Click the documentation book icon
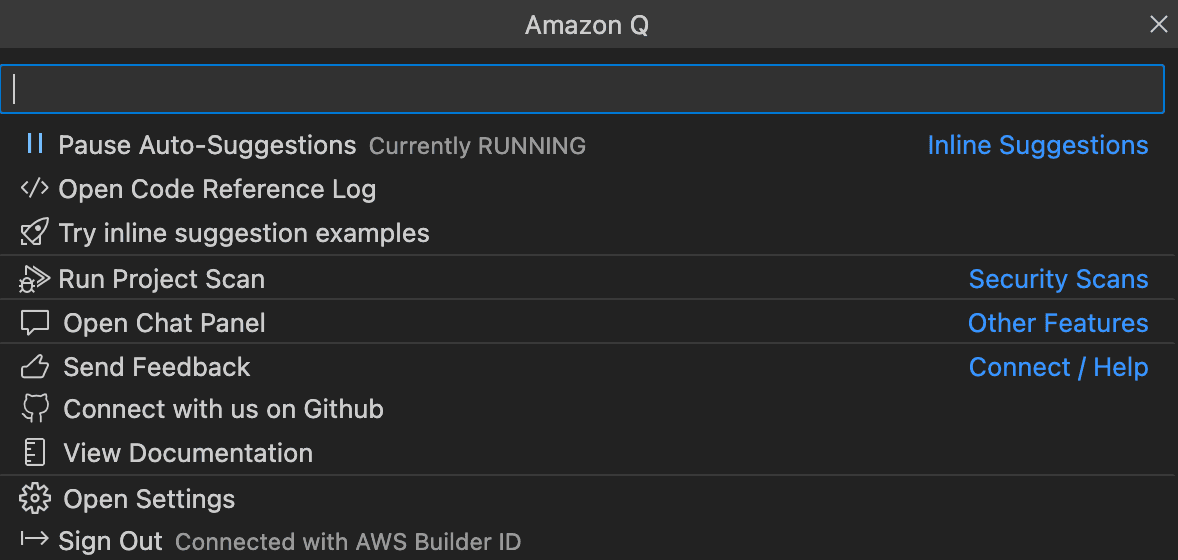1178x560 pixels. tap(35, 453)
